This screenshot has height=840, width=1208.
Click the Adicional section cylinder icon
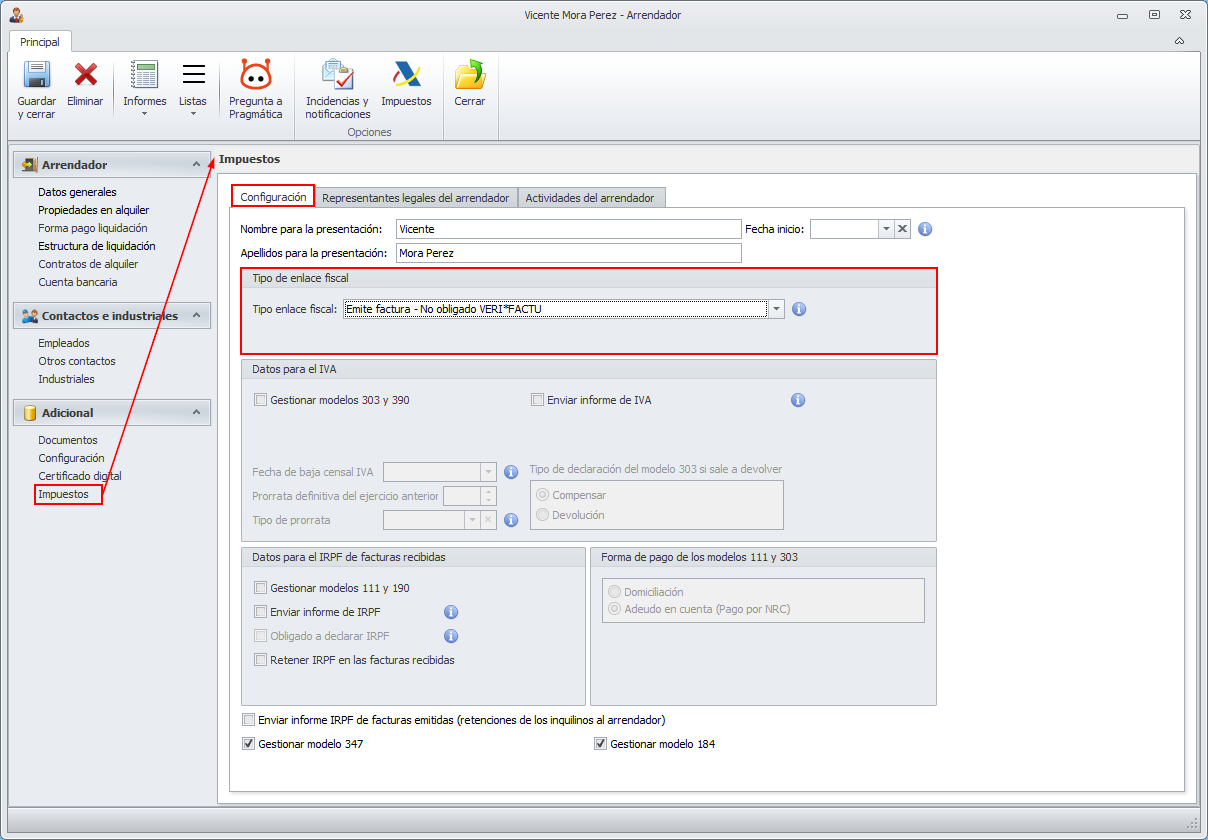[29, 413]
